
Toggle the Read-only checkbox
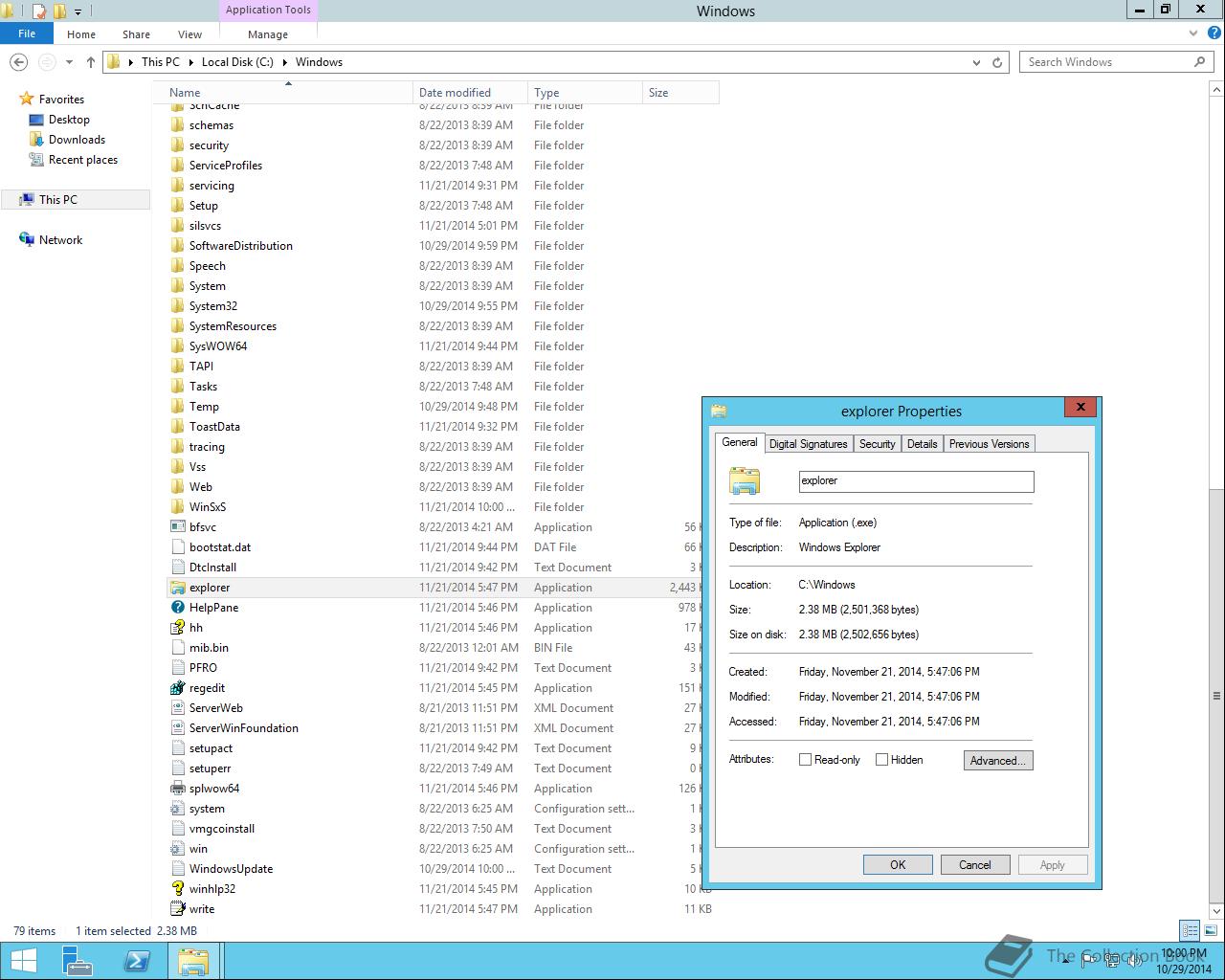point(806,760)
